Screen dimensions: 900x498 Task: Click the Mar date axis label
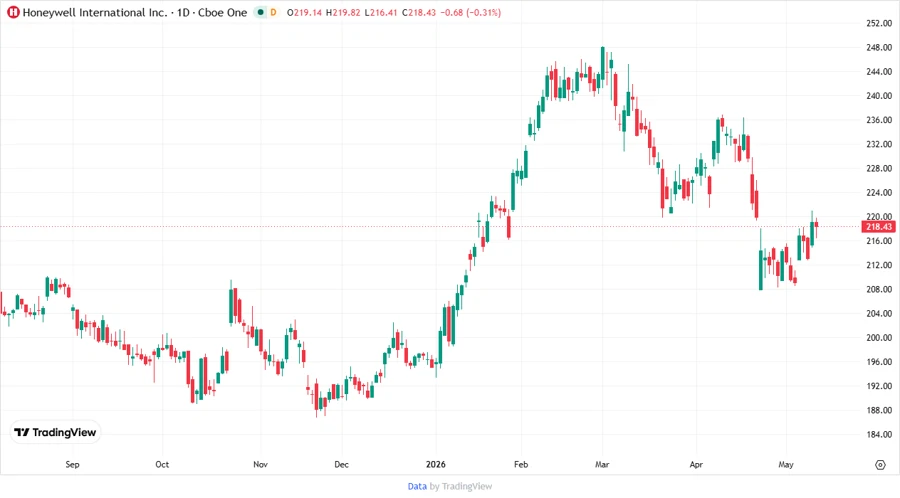coord(602,464)
